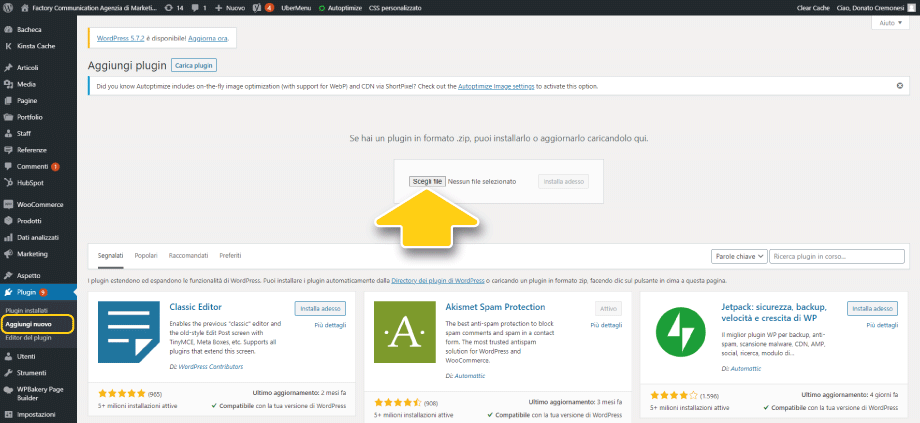Open WooCommerce sidebar icon
The width and height of the screenshot is (920, 423).
click(8, 205)
